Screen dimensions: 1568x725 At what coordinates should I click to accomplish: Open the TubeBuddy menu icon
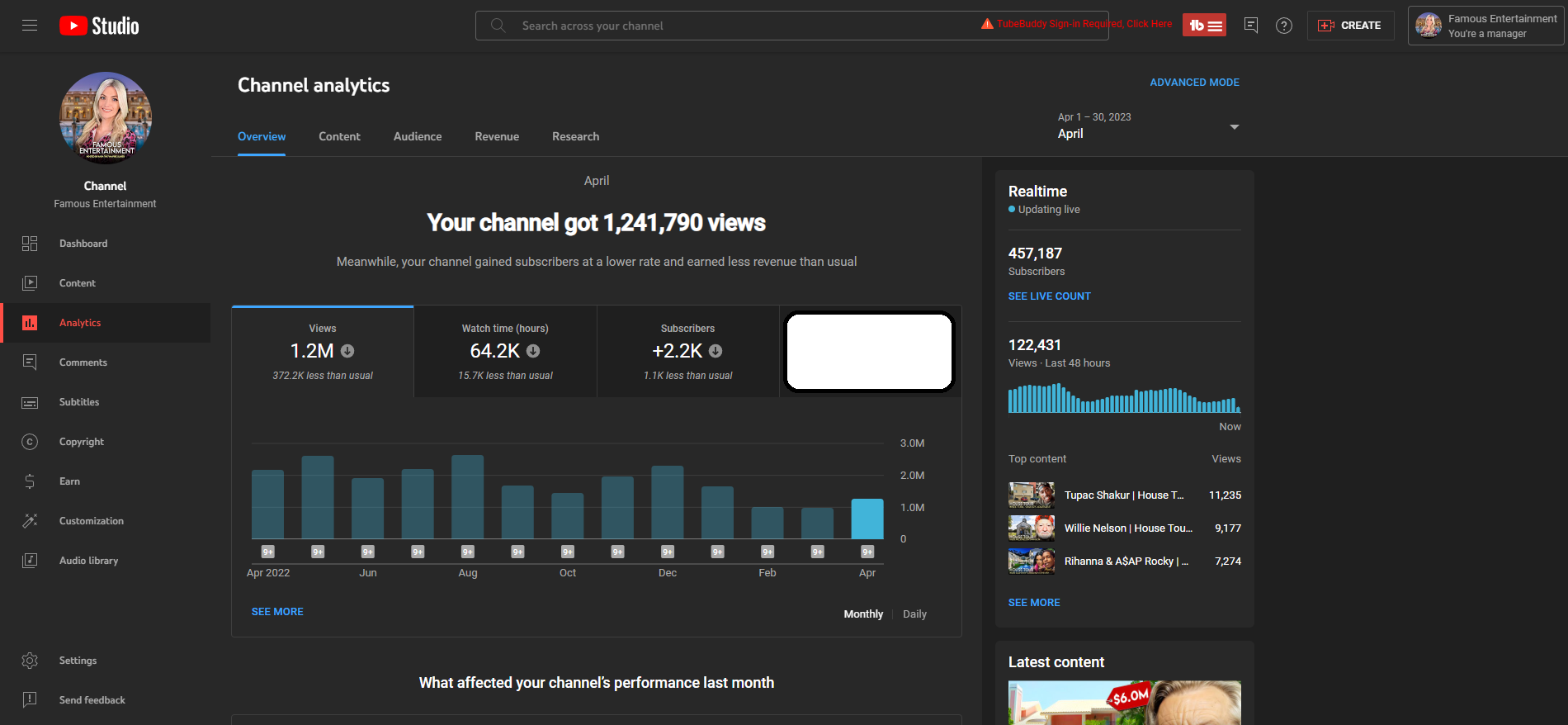(1204, 26)
